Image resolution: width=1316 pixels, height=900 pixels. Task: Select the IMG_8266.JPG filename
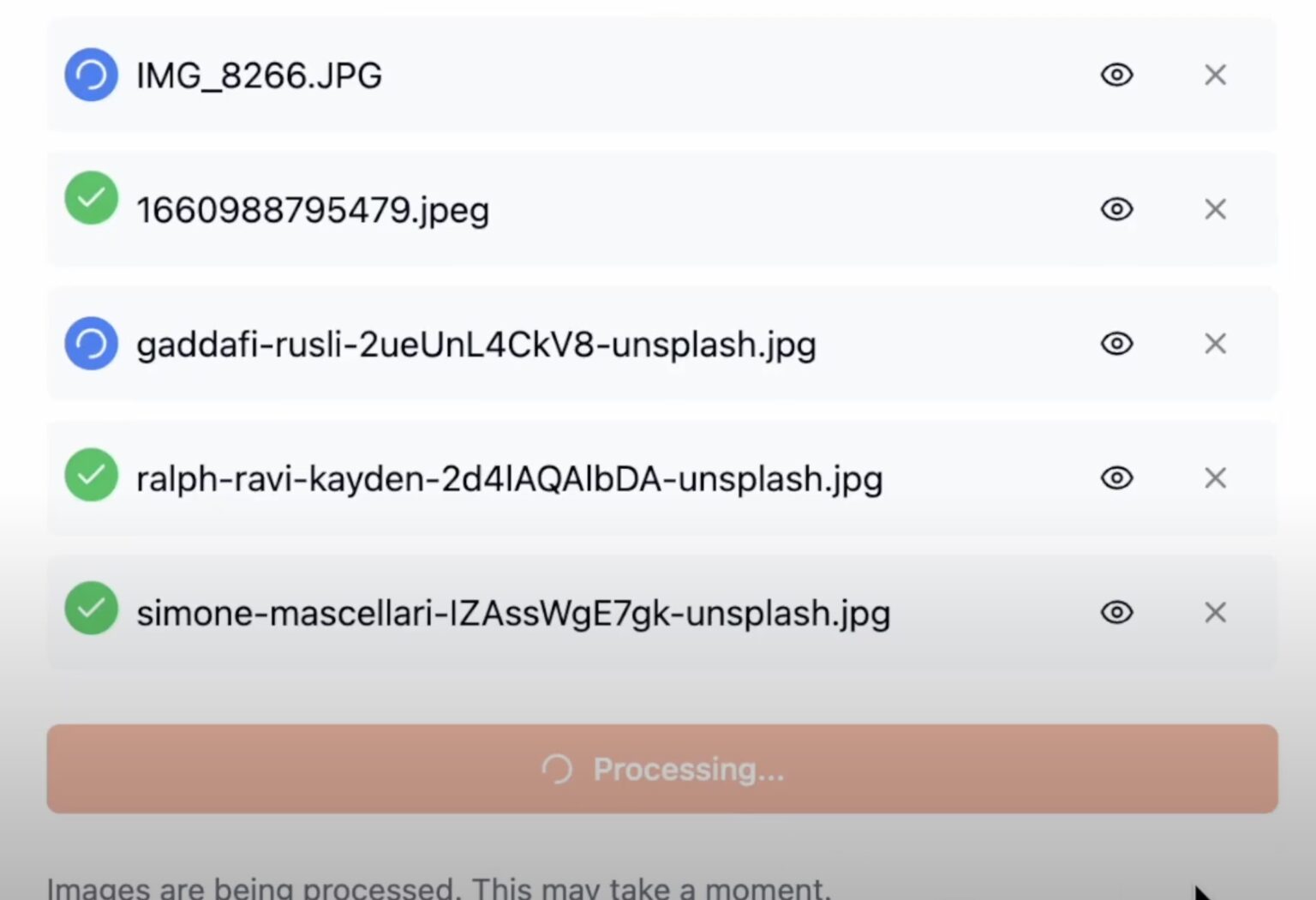point(259,75)
